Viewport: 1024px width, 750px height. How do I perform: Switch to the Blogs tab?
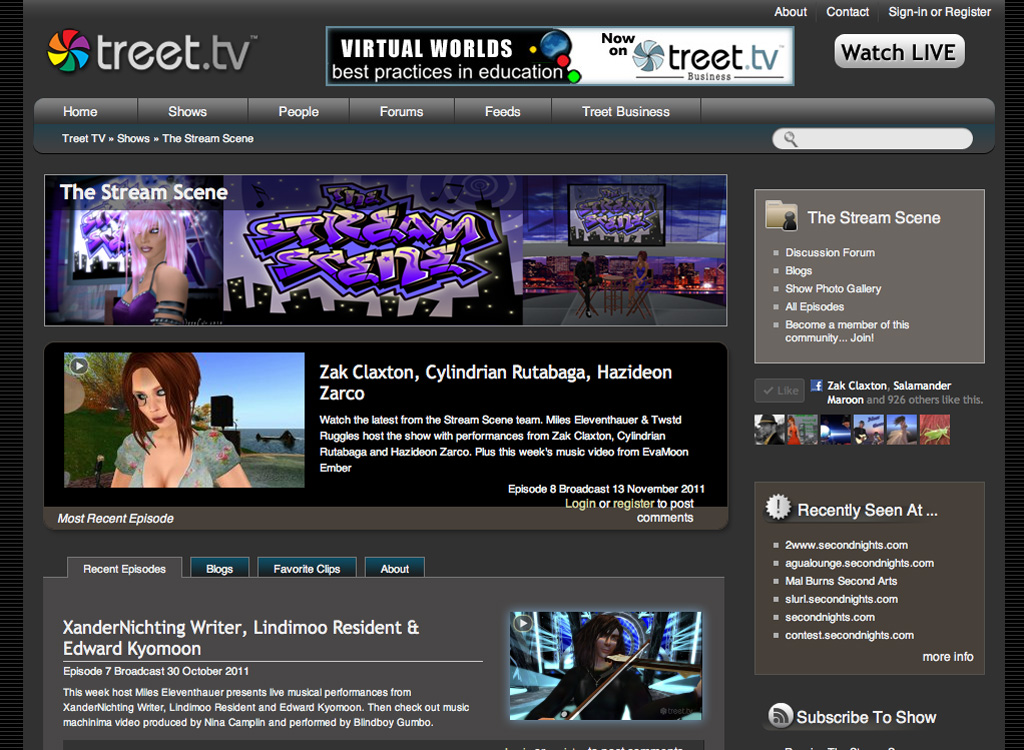(219, 567)
